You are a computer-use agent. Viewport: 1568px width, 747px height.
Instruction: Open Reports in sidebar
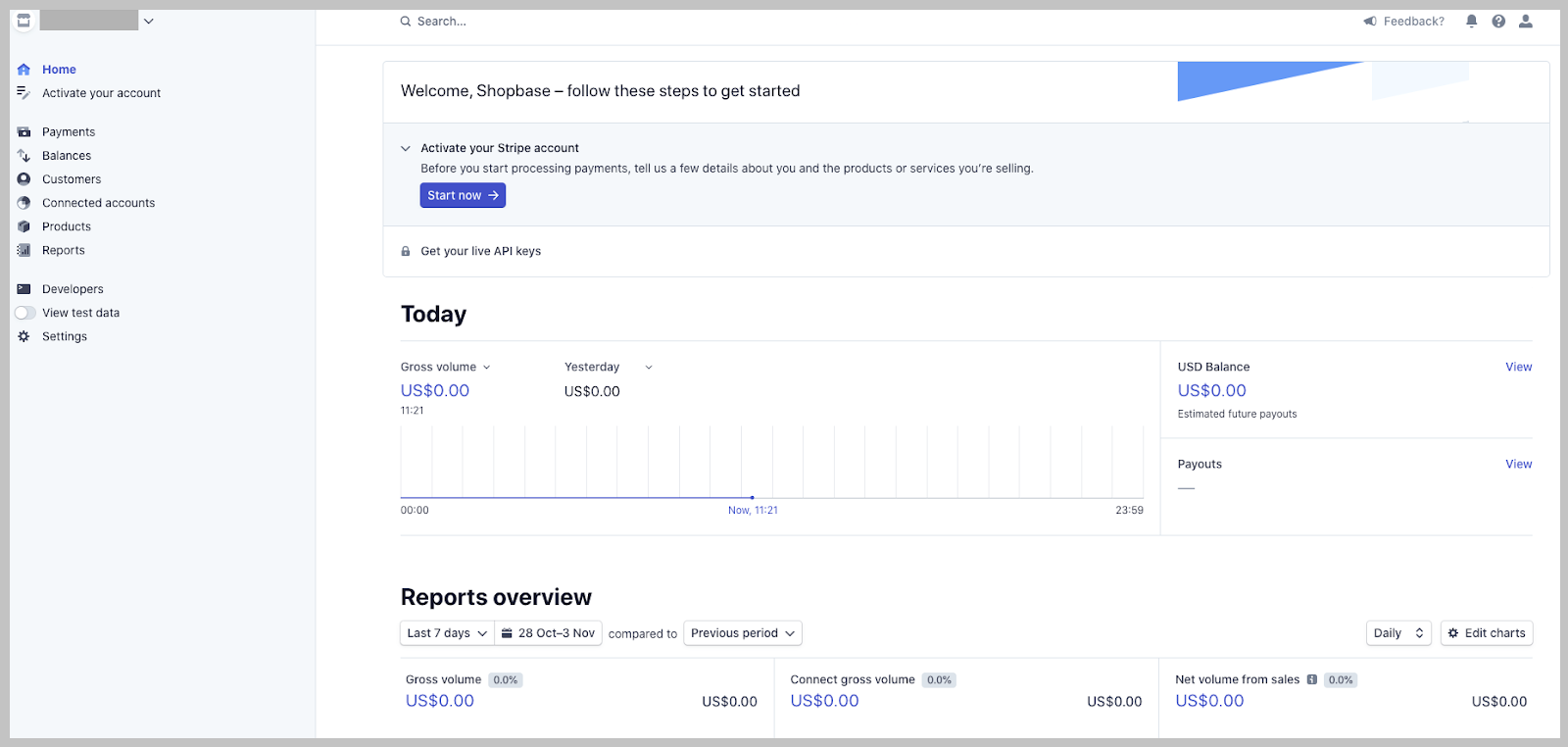(x=64, y=250)
